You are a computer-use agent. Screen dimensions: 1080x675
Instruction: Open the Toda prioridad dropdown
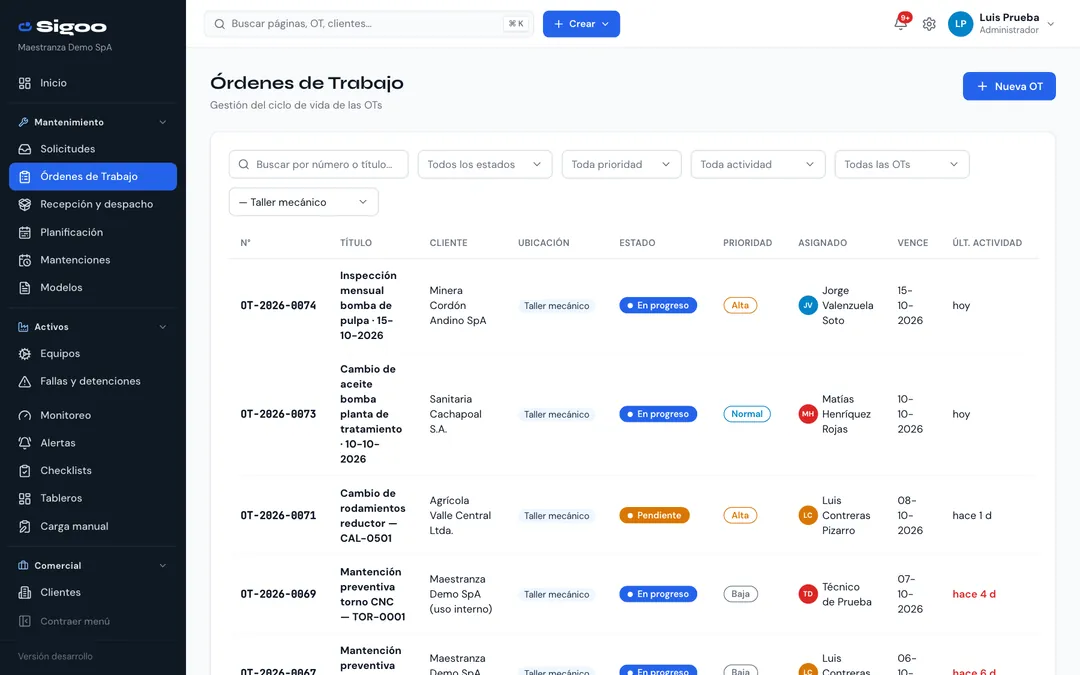(621, 165)
